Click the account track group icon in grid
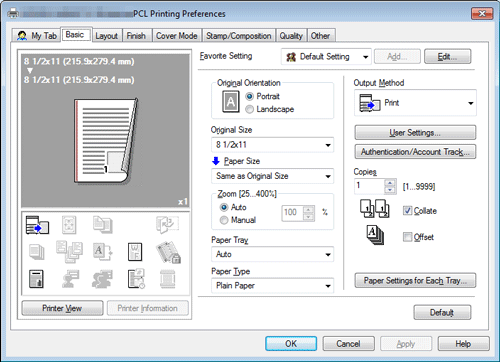Viewport: 500px width, 362px height. coord(102,279)
